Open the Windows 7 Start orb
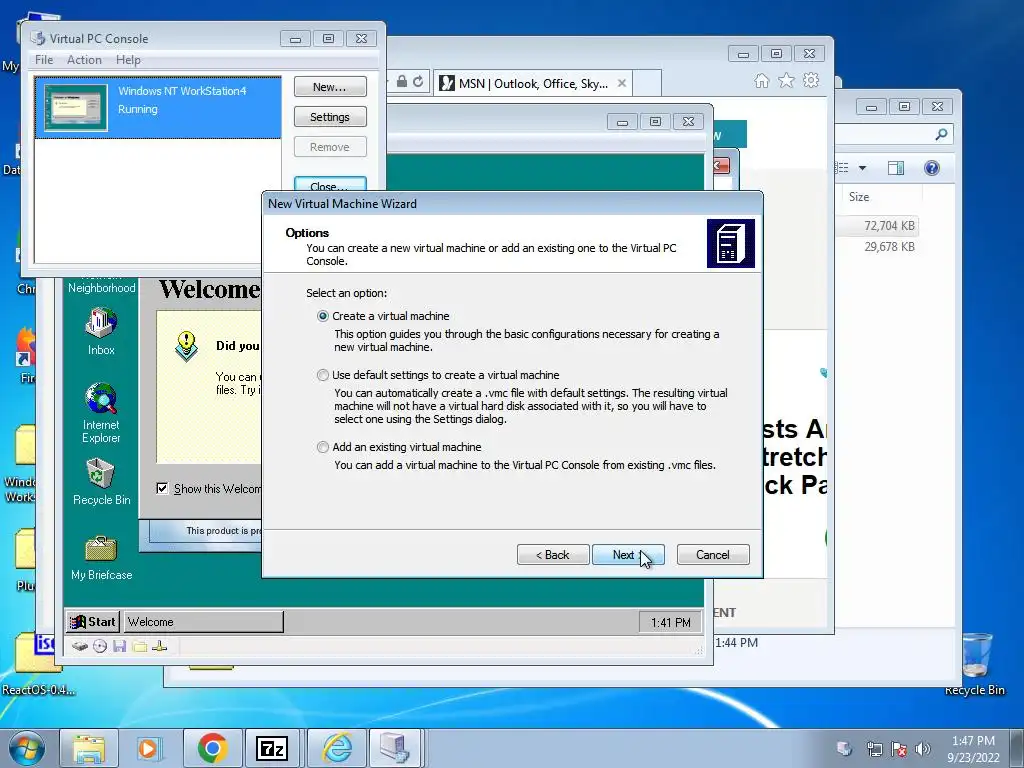The image size is (1024, 768). point(26,748)
